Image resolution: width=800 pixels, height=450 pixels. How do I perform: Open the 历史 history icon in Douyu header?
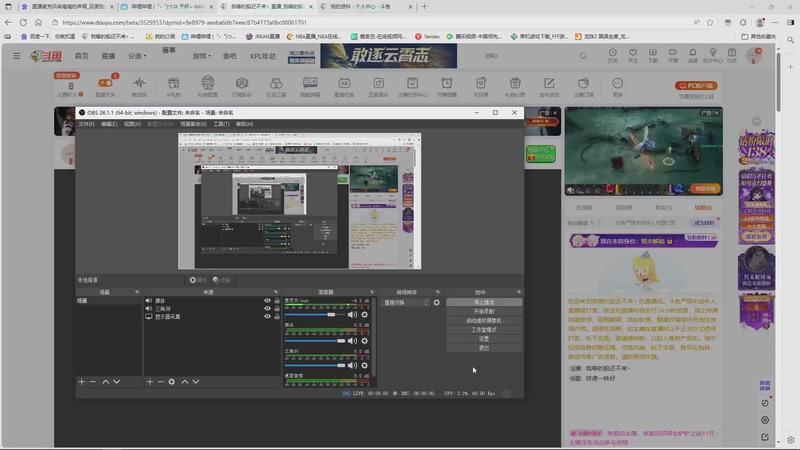tap(613, 56)
